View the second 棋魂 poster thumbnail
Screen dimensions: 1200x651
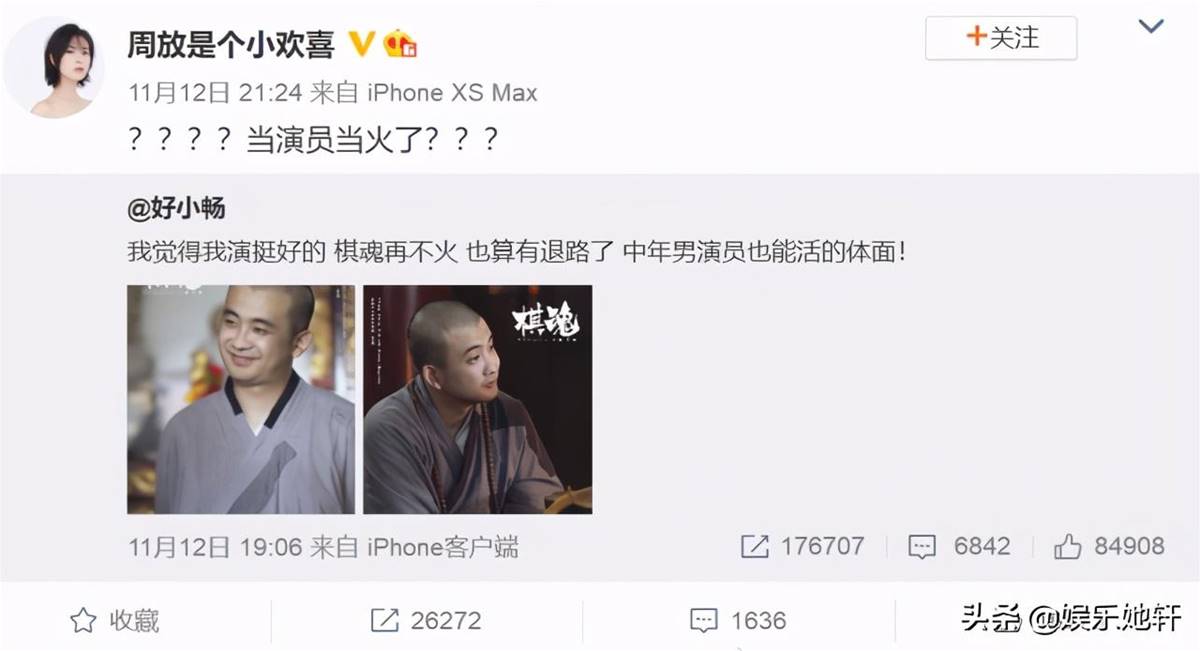(x=477, y=399)
